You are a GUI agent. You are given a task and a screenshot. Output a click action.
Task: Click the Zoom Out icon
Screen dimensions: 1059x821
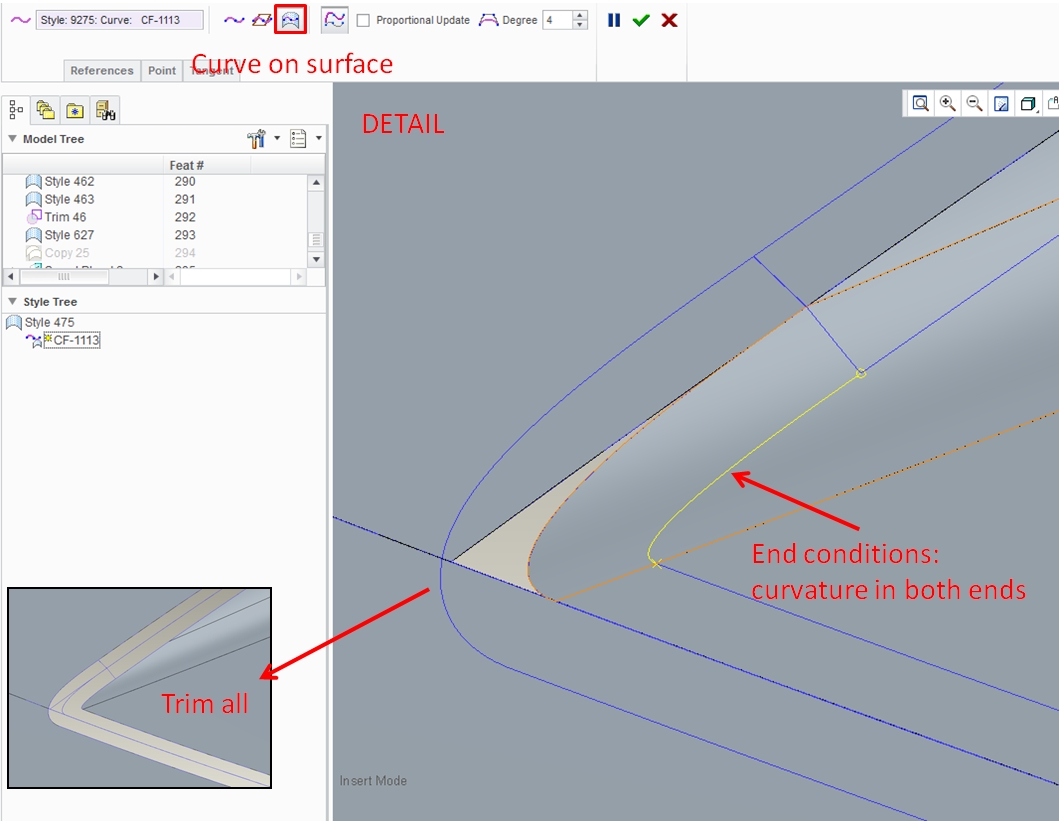974,103
